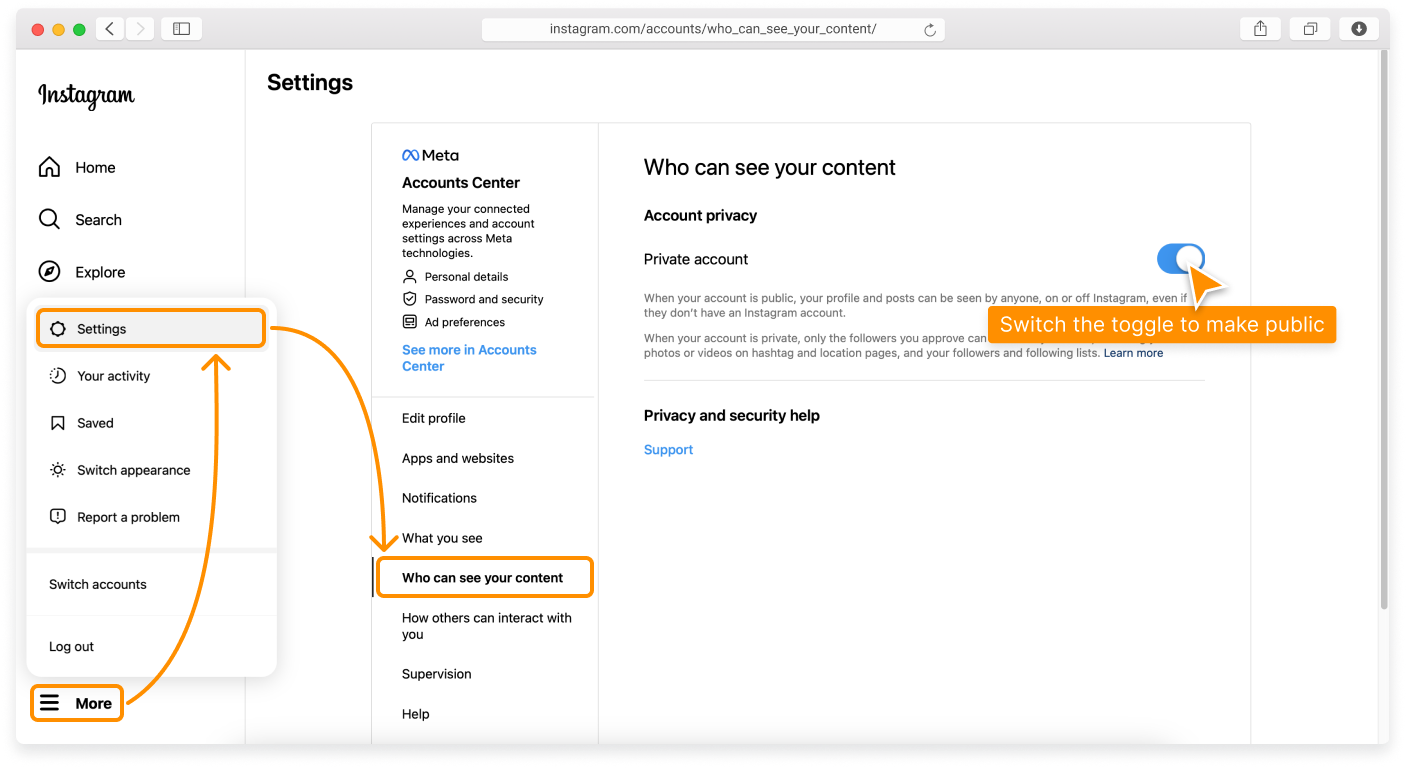Screen dimensions: 1406x768
Task: Click the Personal details person icon
Action: click(x=410, y=276)
